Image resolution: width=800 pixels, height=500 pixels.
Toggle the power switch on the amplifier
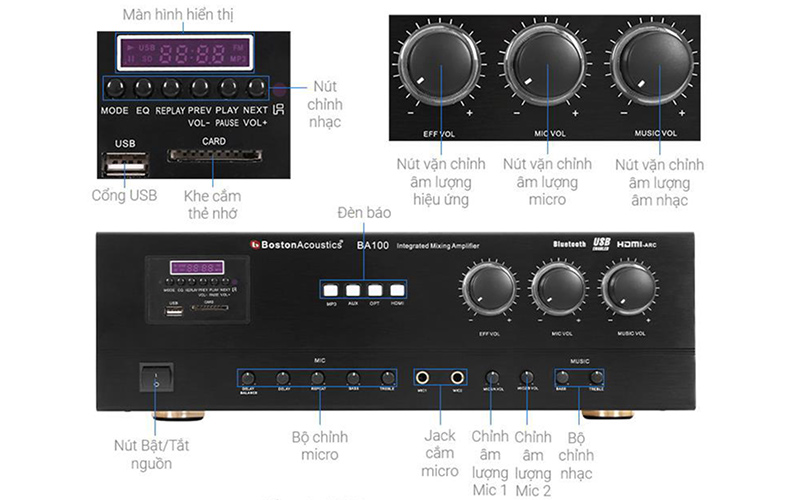click(155, 378)
